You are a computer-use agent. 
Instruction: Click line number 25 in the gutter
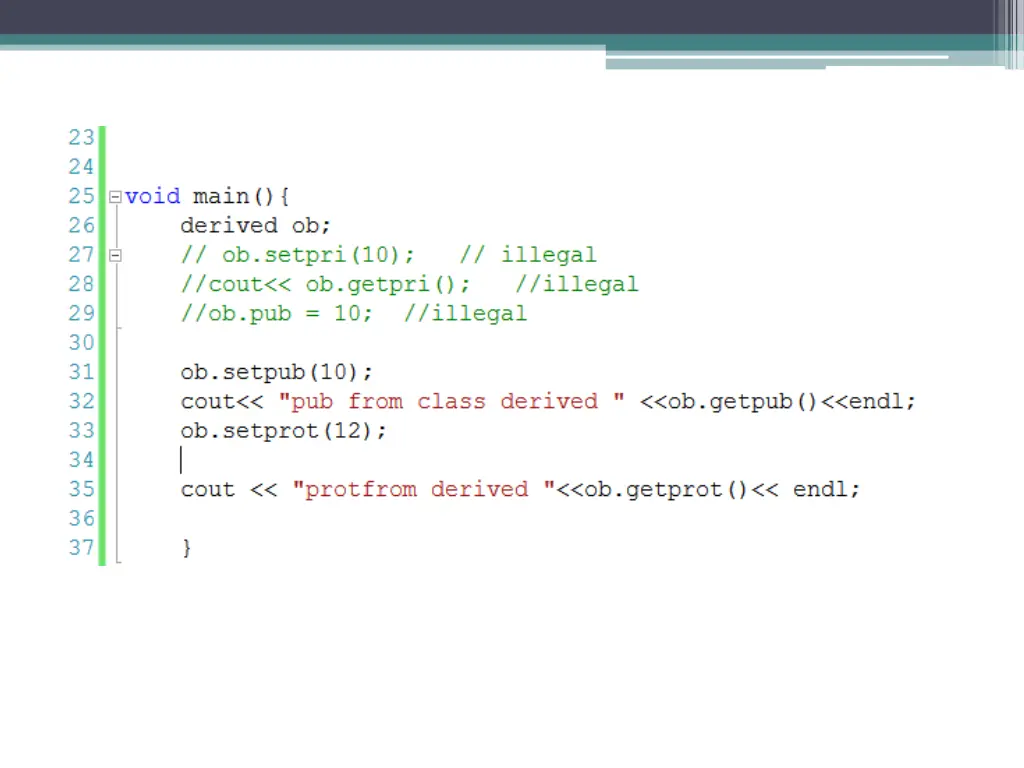click(x=81, y=196)
